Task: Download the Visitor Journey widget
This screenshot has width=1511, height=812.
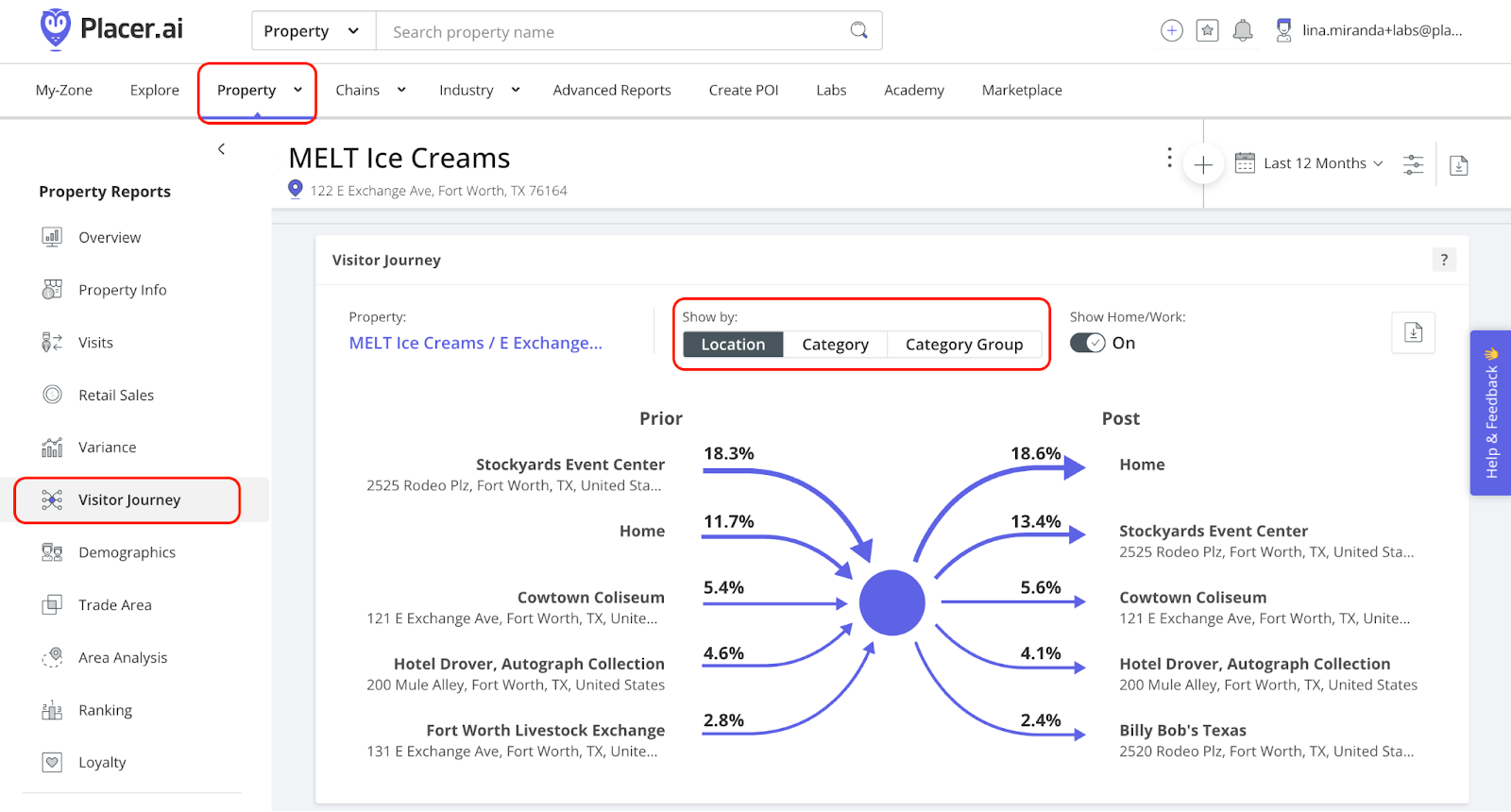Action: pyautogui.click(x=1413, y=332)
